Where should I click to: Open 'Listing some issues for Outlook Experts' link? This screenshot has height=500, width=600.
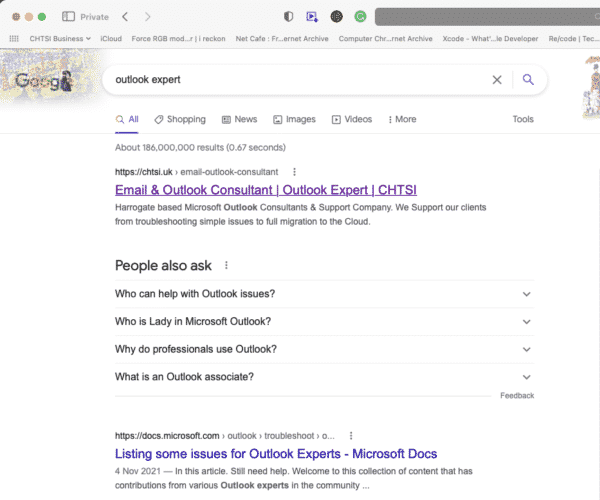(x=275, y=454)
